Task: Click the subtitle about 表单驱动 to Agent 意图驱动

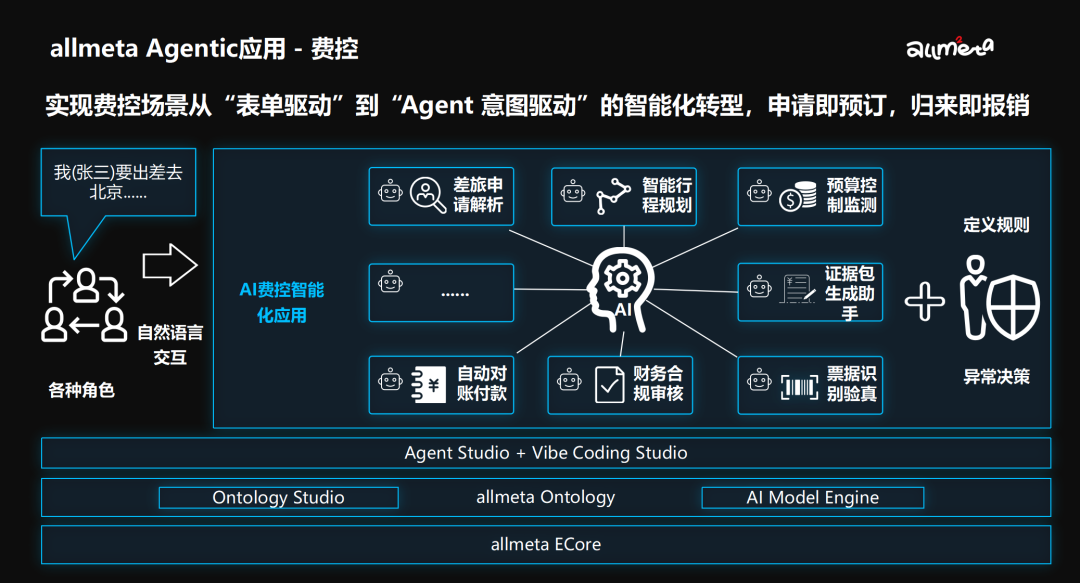Action: (537, 105)
